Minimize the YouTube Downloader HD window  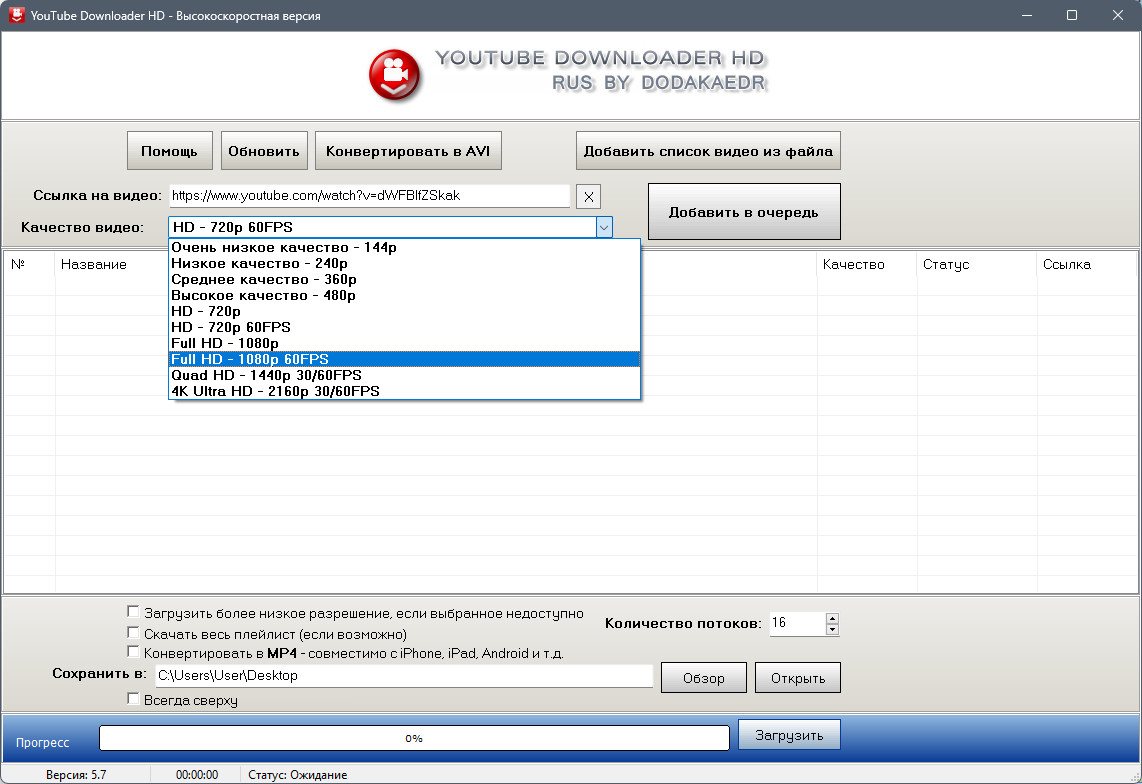[1027, 15]
